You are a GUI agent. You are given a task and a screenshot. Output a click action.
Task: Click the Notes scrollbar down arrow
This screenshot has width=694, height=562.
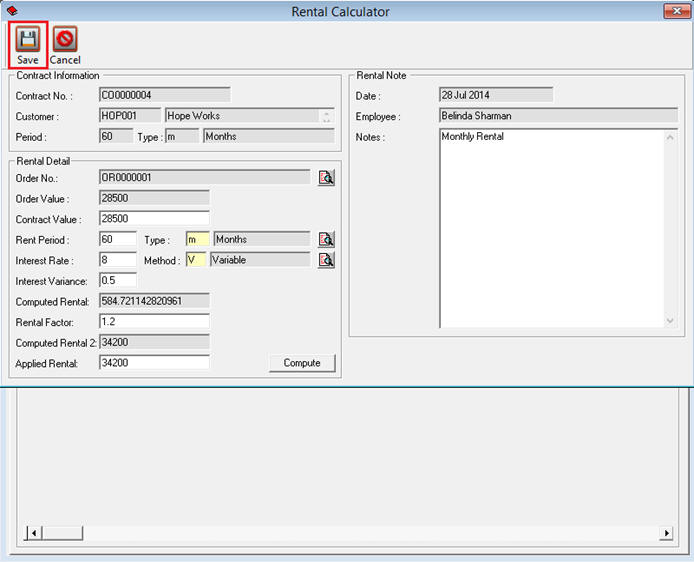(670, 320)
